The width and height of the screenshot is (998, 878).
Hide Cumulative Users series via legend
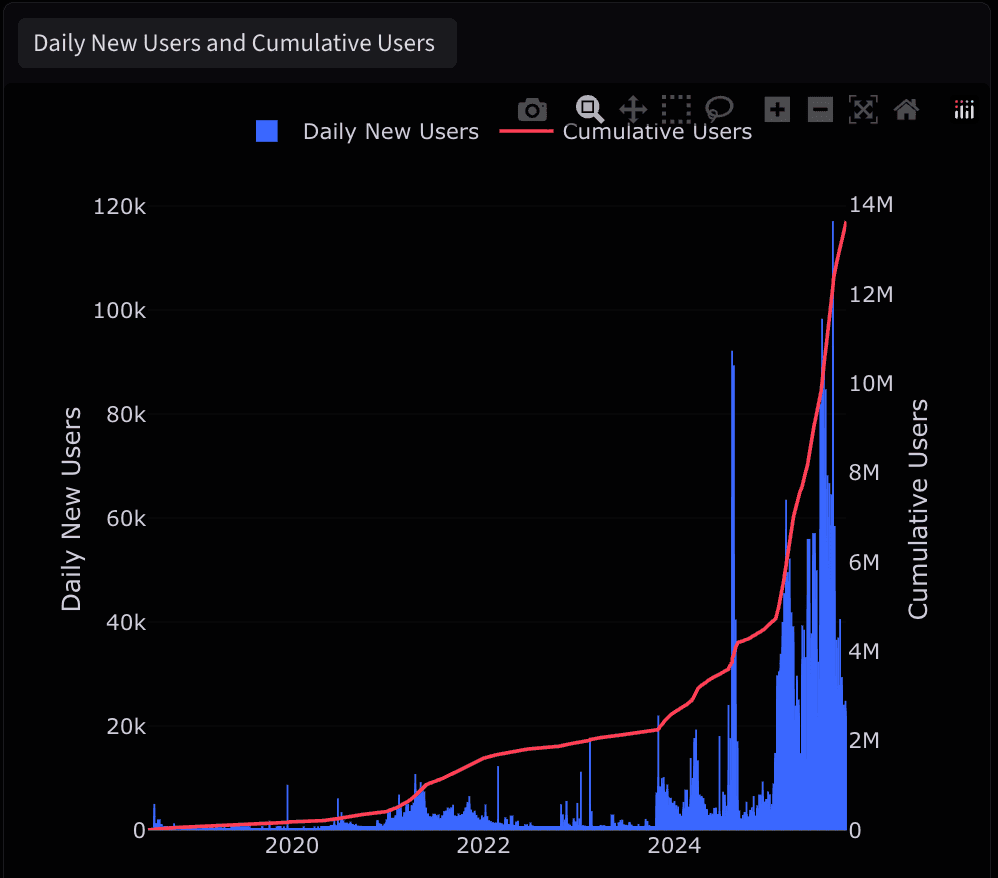tap(657, 132)
